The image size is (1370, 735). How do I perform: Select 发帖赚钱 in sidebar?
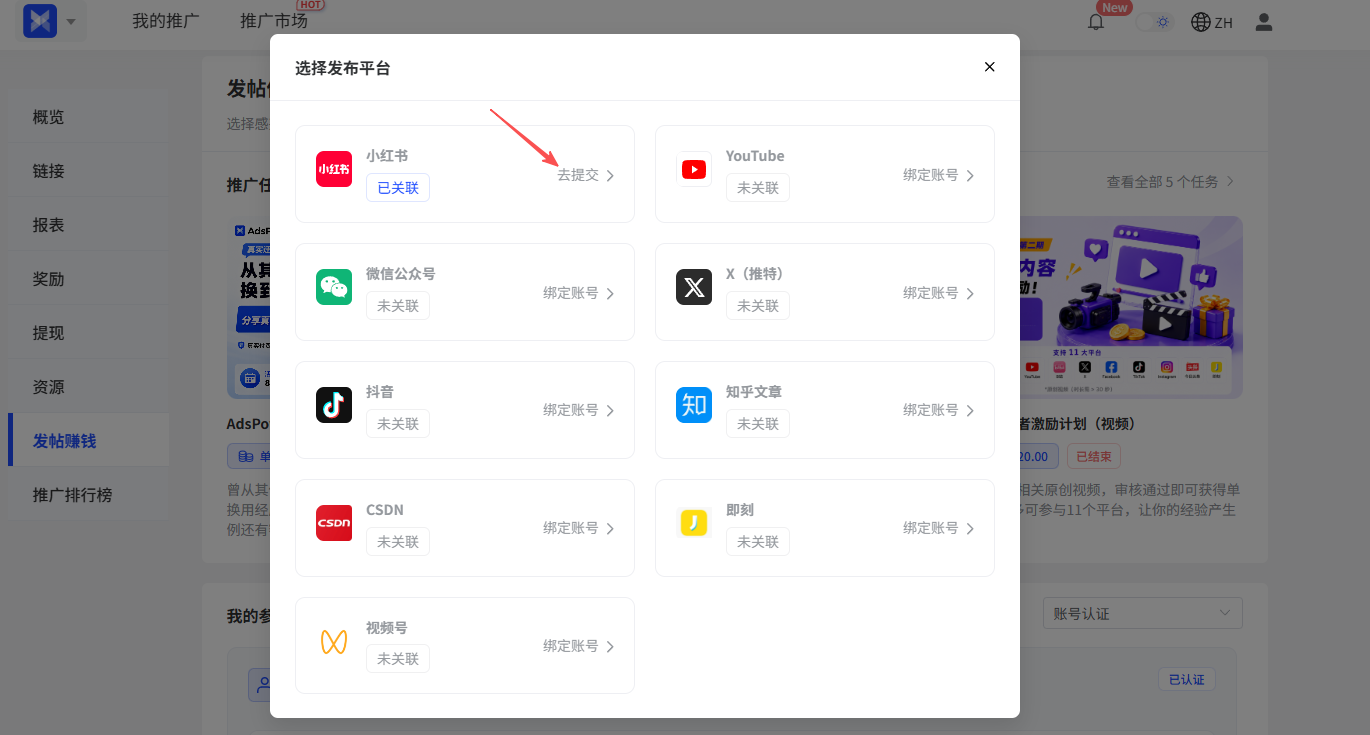(88, 441)
